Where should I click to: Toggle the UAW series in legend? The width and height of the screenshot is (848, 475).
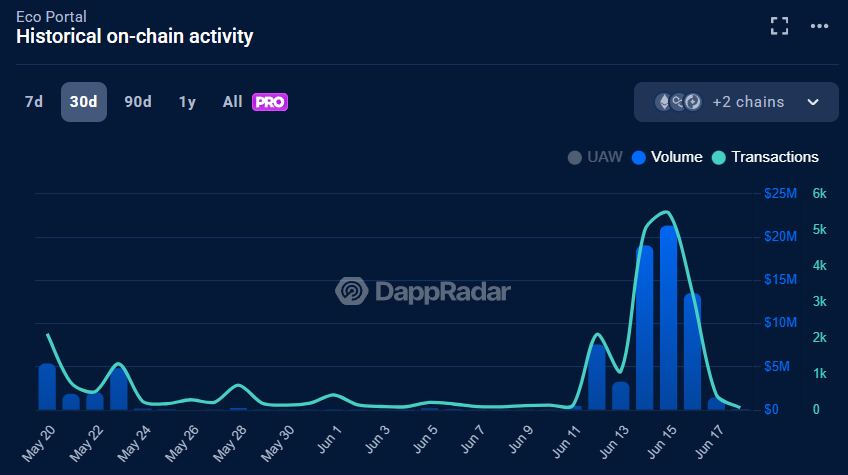[x=595, y=157]
